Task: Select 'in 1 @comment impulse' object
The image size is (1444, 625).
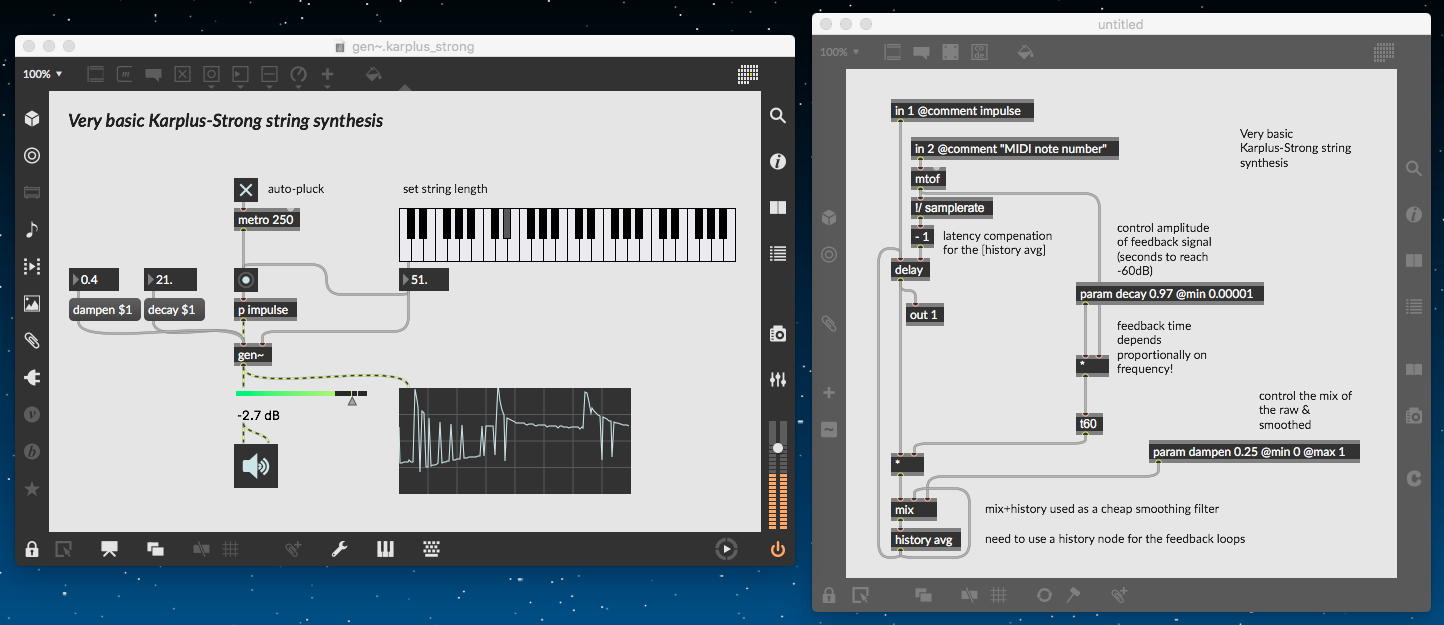Action: point(962,111)
